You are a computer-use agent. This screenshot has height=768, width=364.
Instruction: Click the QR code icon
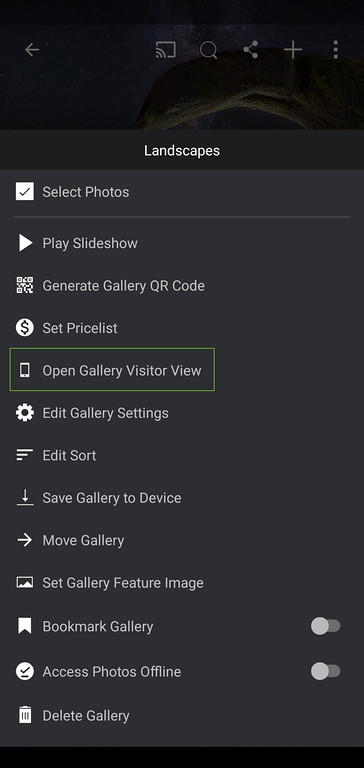pyautogui.click(x=24, y=285)
